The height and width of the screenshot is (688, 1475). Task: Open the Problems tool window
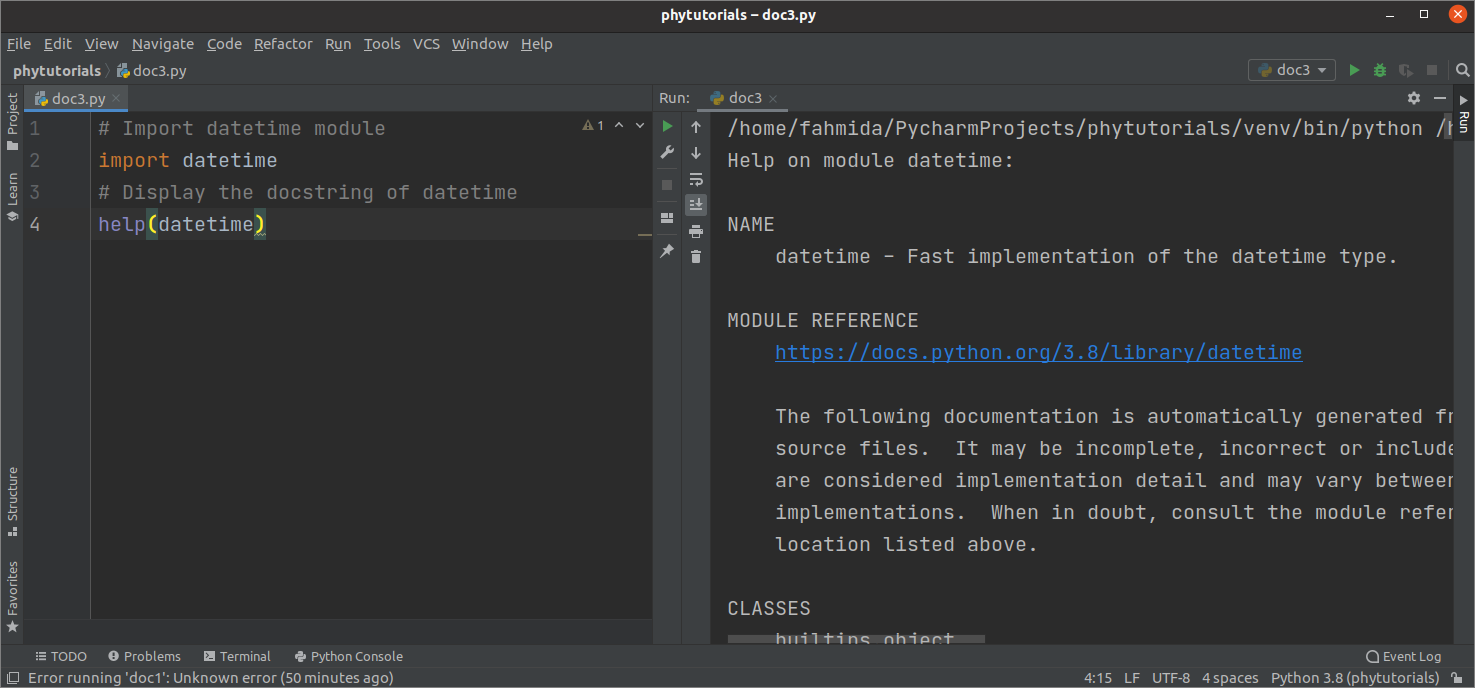[x=144, y=657]
